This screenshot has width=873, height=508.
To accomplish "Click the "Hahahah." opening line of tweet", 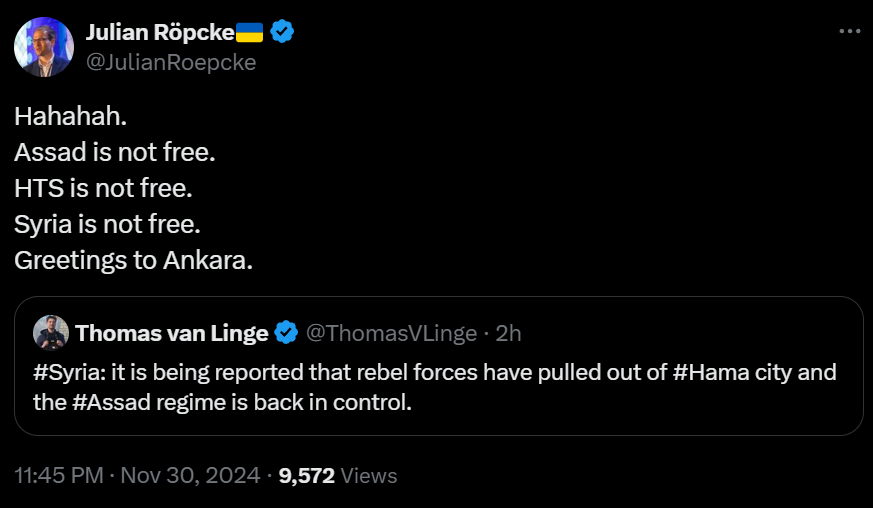I will click(70, 116).
